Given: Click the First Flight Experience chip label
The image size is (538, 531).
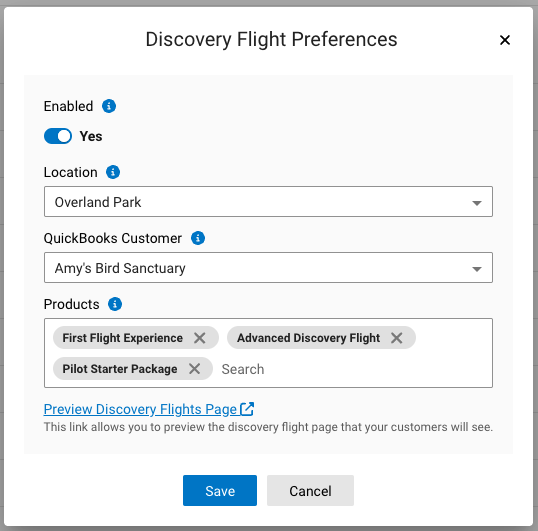Looking at the screenshot, I should 122,338.
